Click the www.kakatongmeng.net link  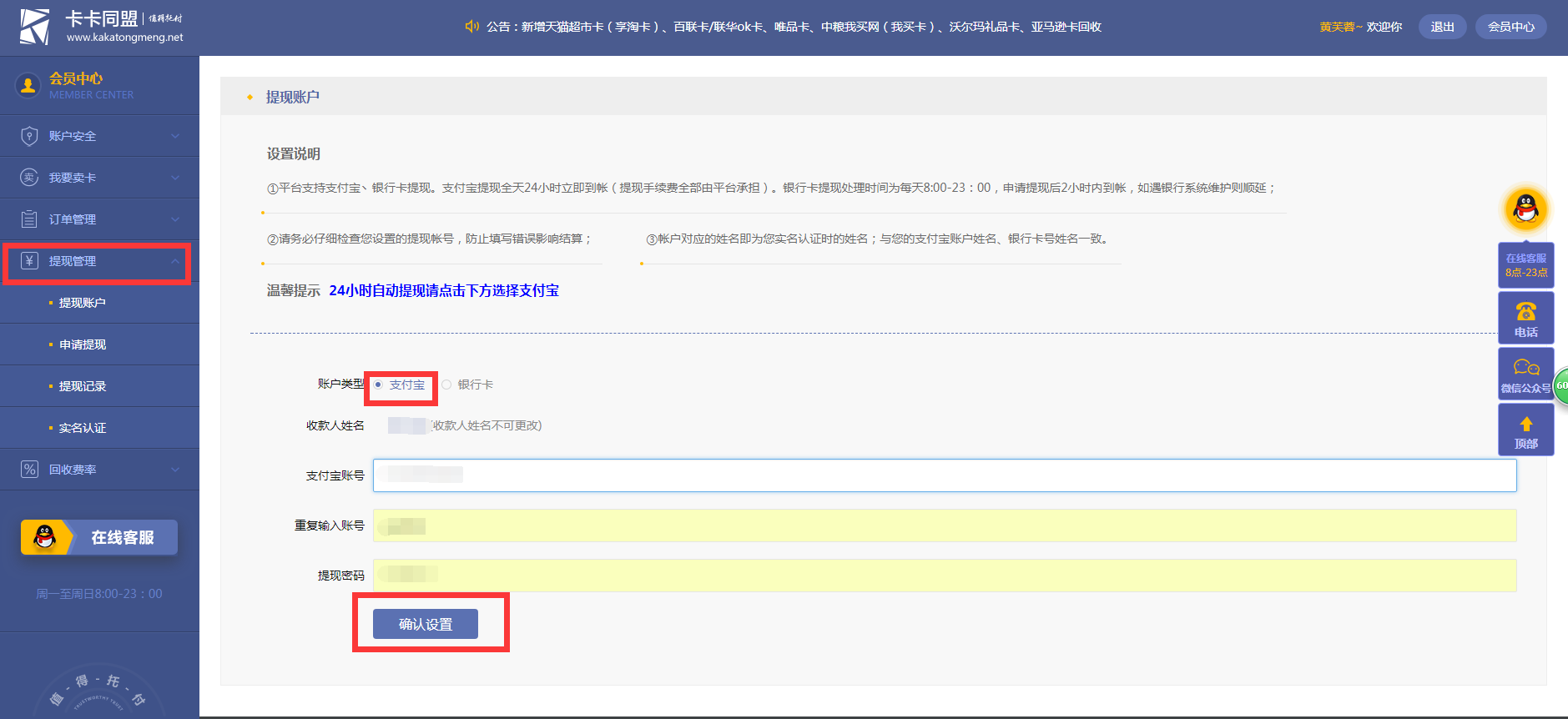[125, 38]
